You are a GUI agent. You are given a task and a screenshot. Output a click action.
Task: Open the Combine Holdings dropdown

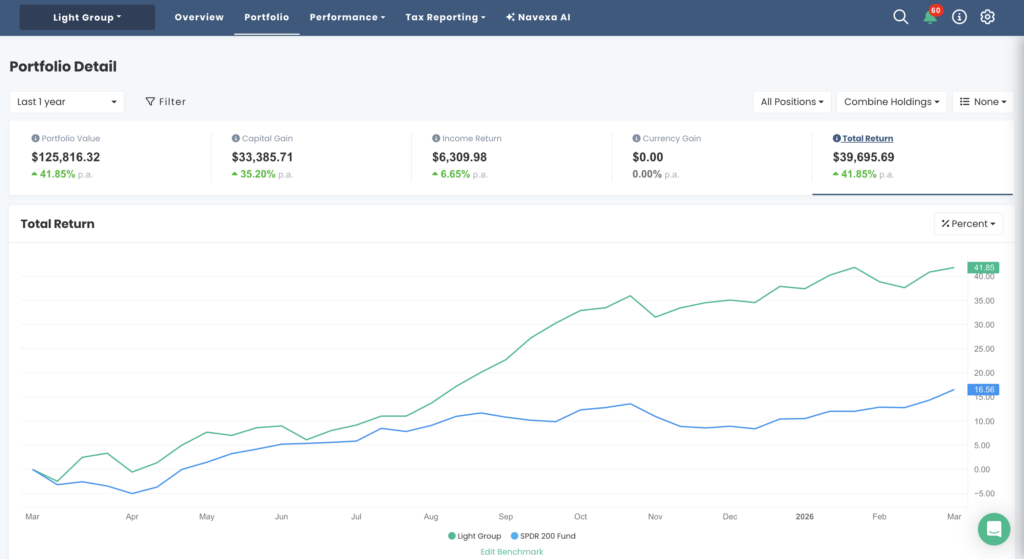tap(890, 101)
